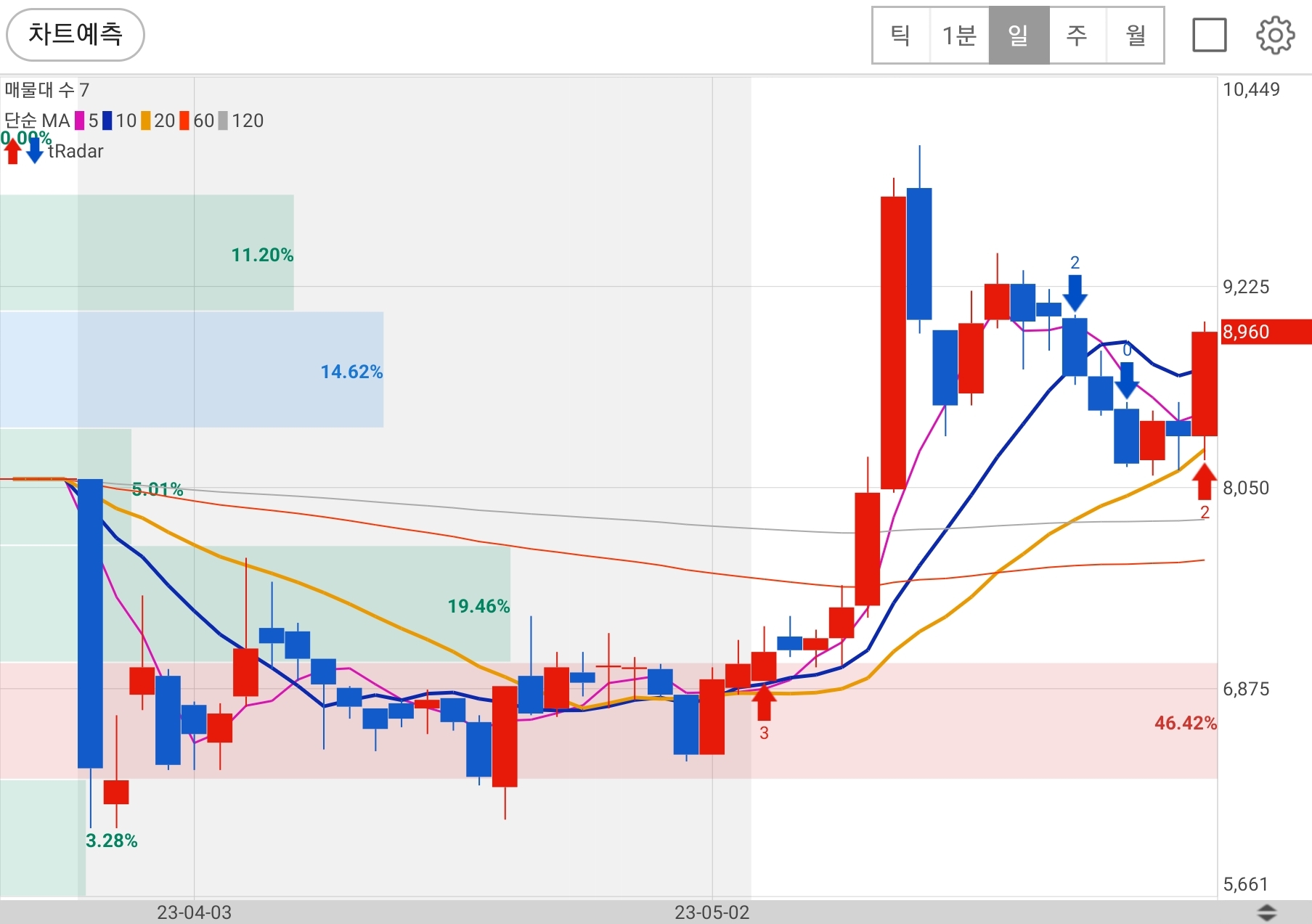Click the orange MA 20 color swatch
Screen dimensions: 1312x924
[146, 120]
